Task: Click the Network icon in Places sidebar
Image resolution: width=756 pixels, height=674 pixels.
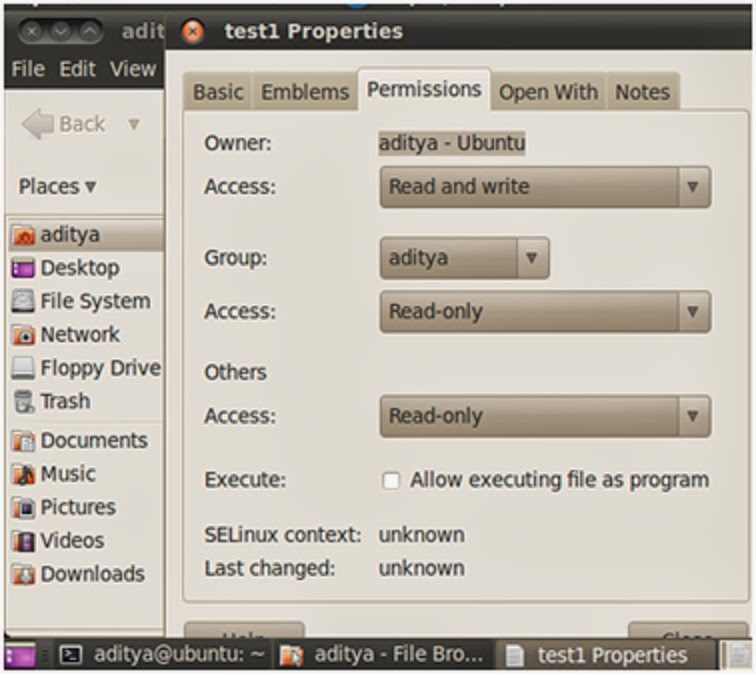Action: 23,335
